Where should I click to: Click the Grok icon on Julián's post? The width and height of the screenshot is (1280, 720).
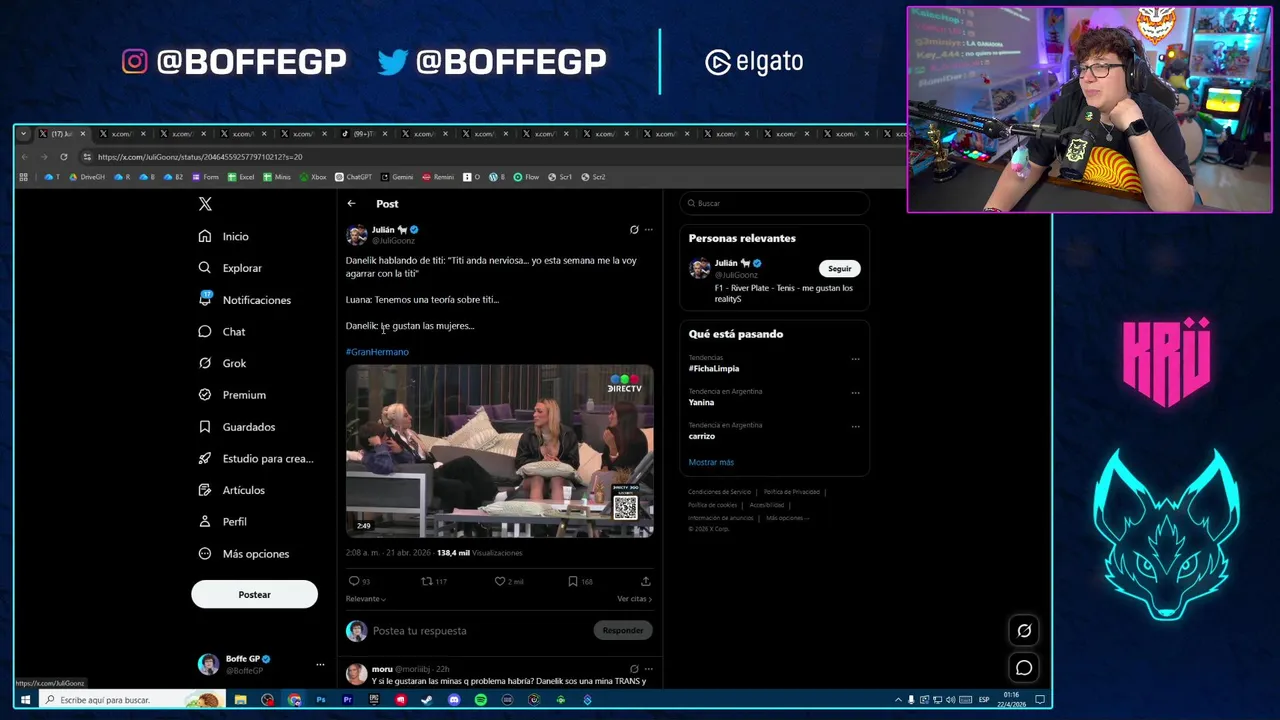pos(634,230)
